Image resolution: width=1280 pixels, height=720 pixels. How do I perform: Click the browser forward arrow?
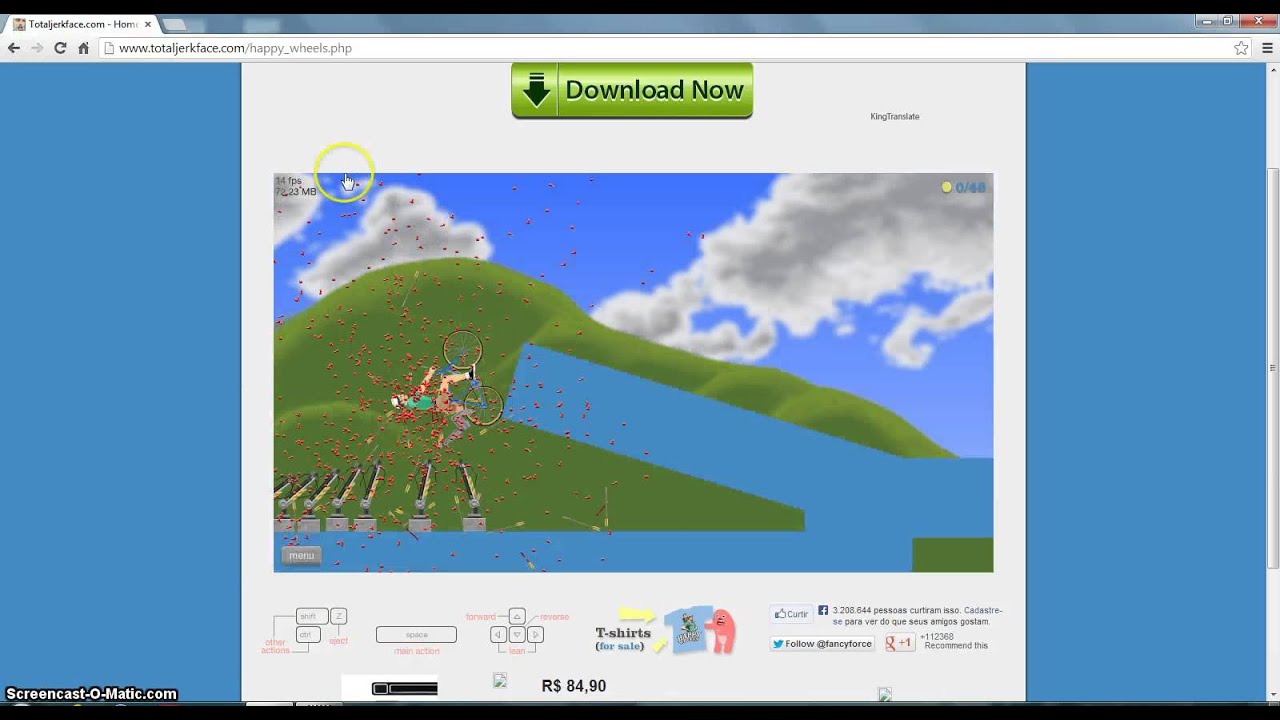(37, 48)
